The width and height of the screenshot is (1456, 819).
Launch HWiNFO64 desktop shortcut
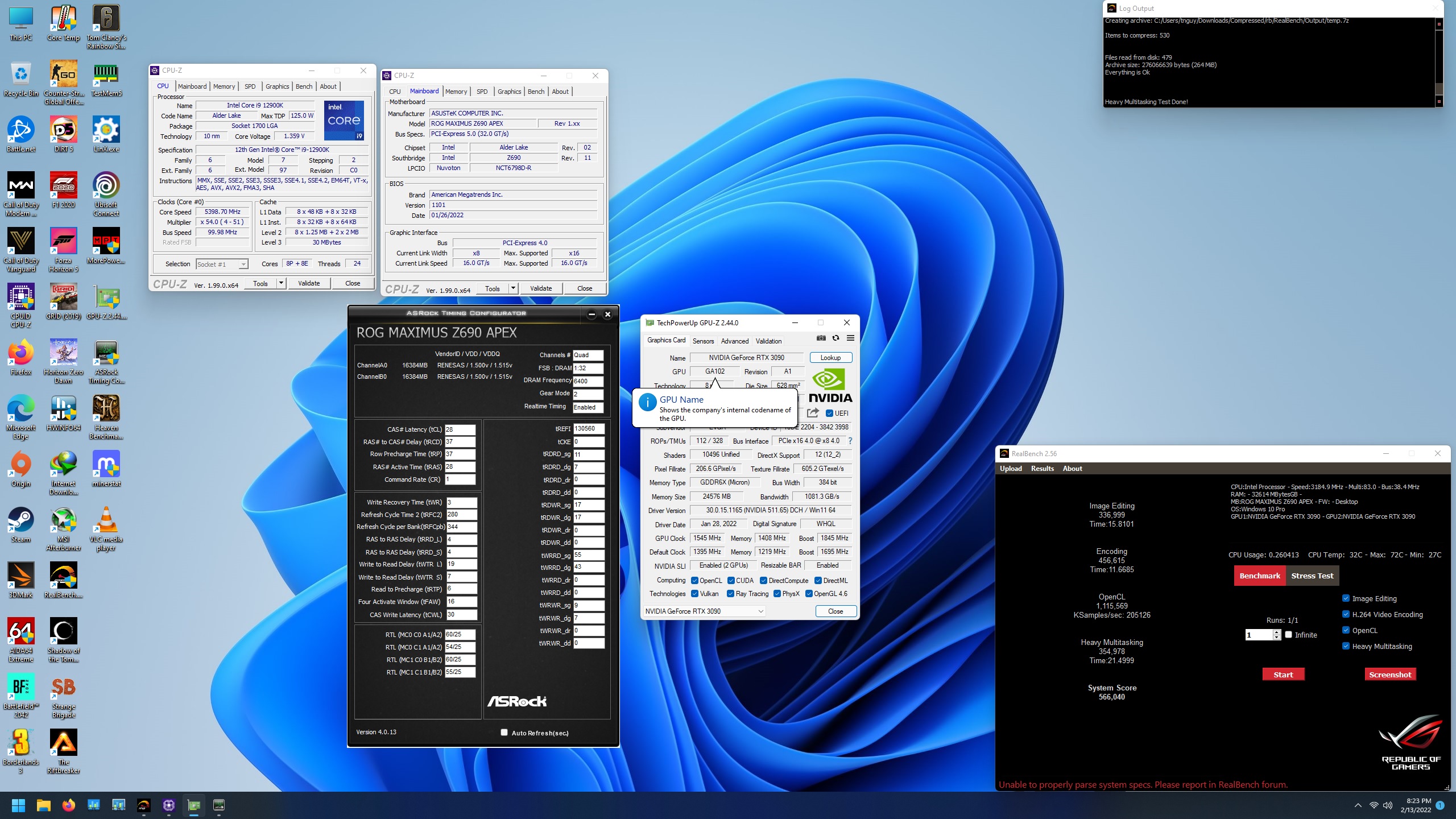[x=63, y=413]
